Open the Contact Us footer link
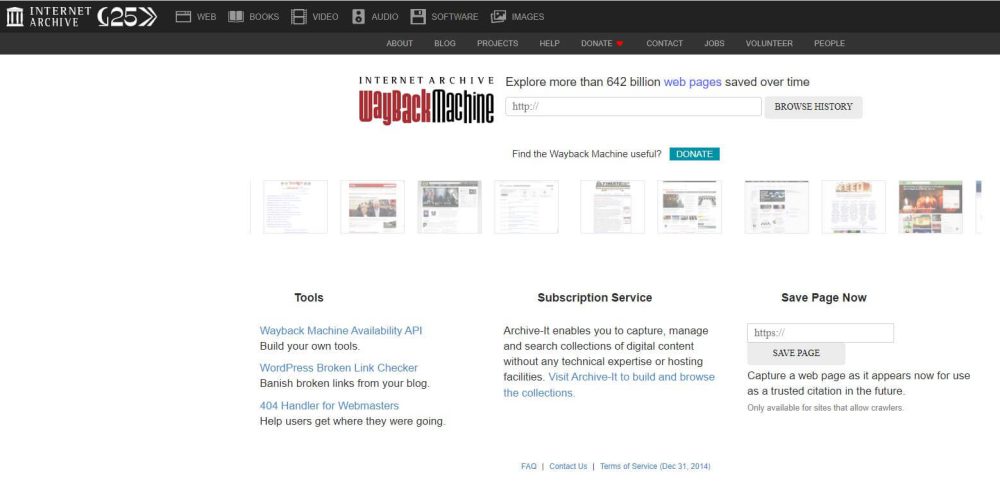The width and height of the screenshot is (1000, 487). 568,467
